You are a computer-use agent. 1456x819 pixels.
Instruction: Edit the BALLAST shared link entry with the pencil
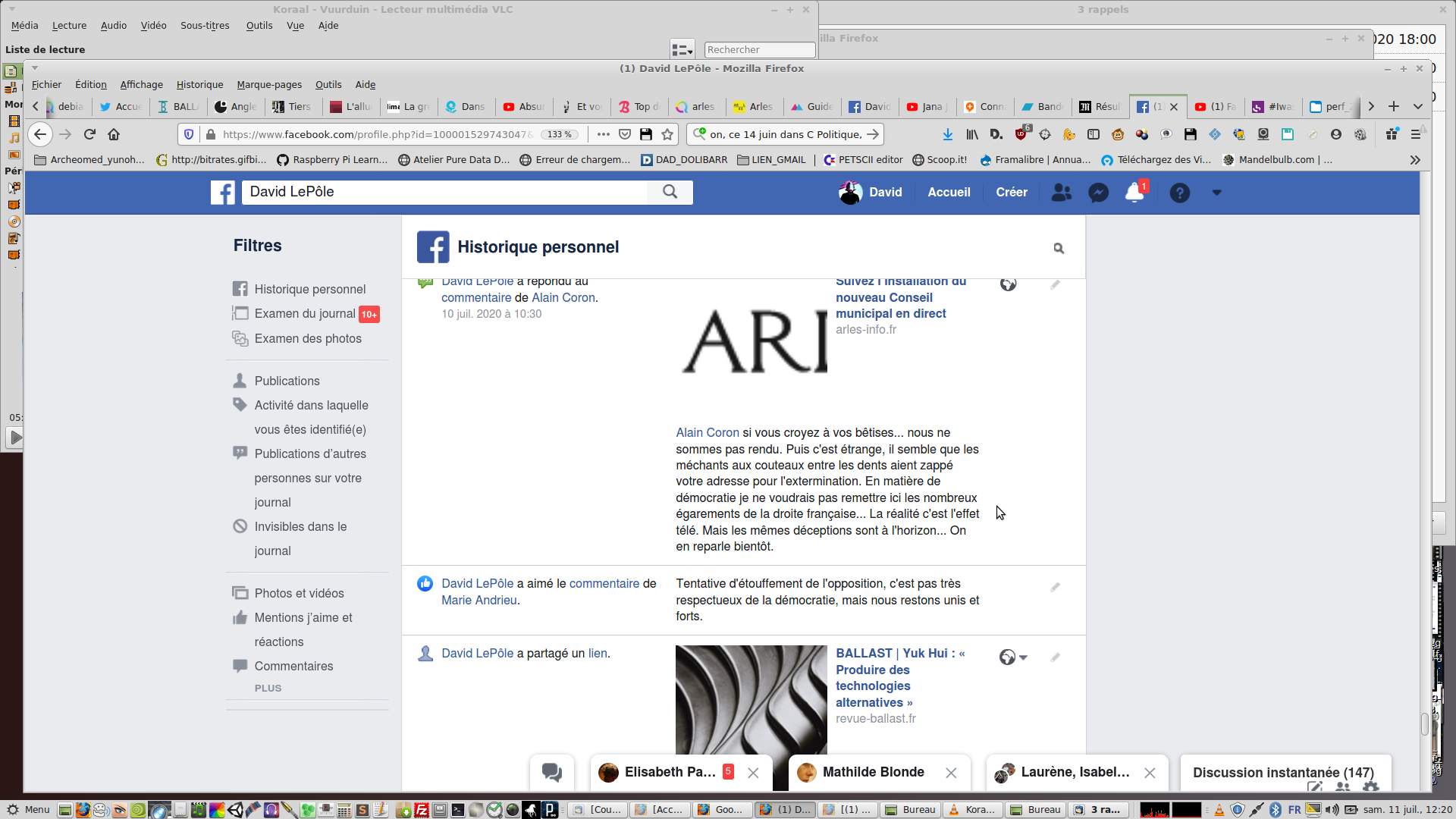pyautogui.click(x=1055, y=657)
